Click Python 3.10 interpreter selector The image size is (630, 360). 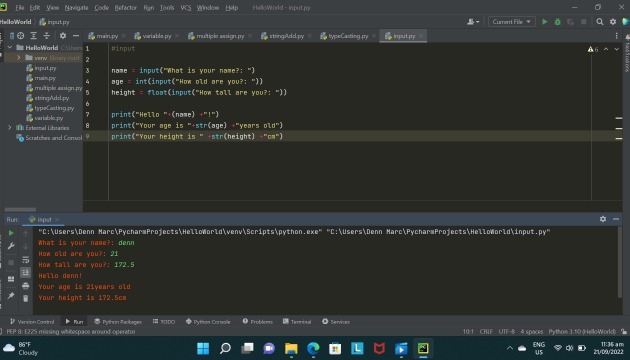click(x=582, y=331)
